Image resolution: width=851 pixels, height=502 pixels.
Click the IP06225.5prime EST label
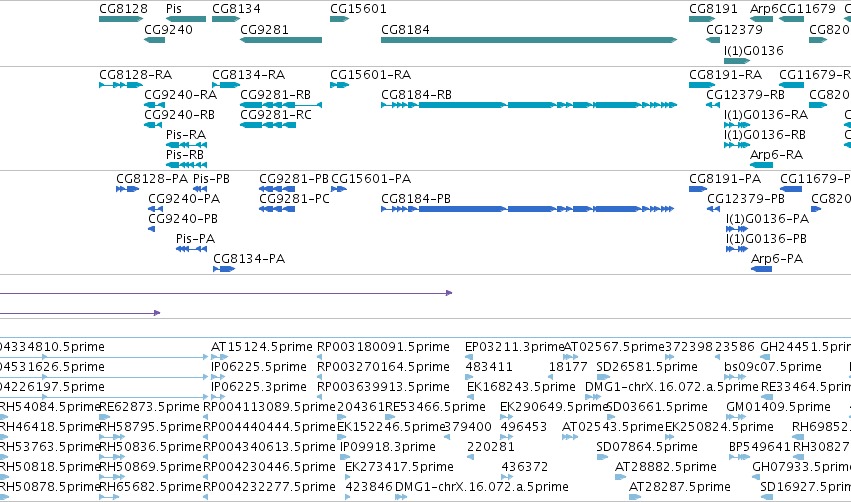coord(259,367)
